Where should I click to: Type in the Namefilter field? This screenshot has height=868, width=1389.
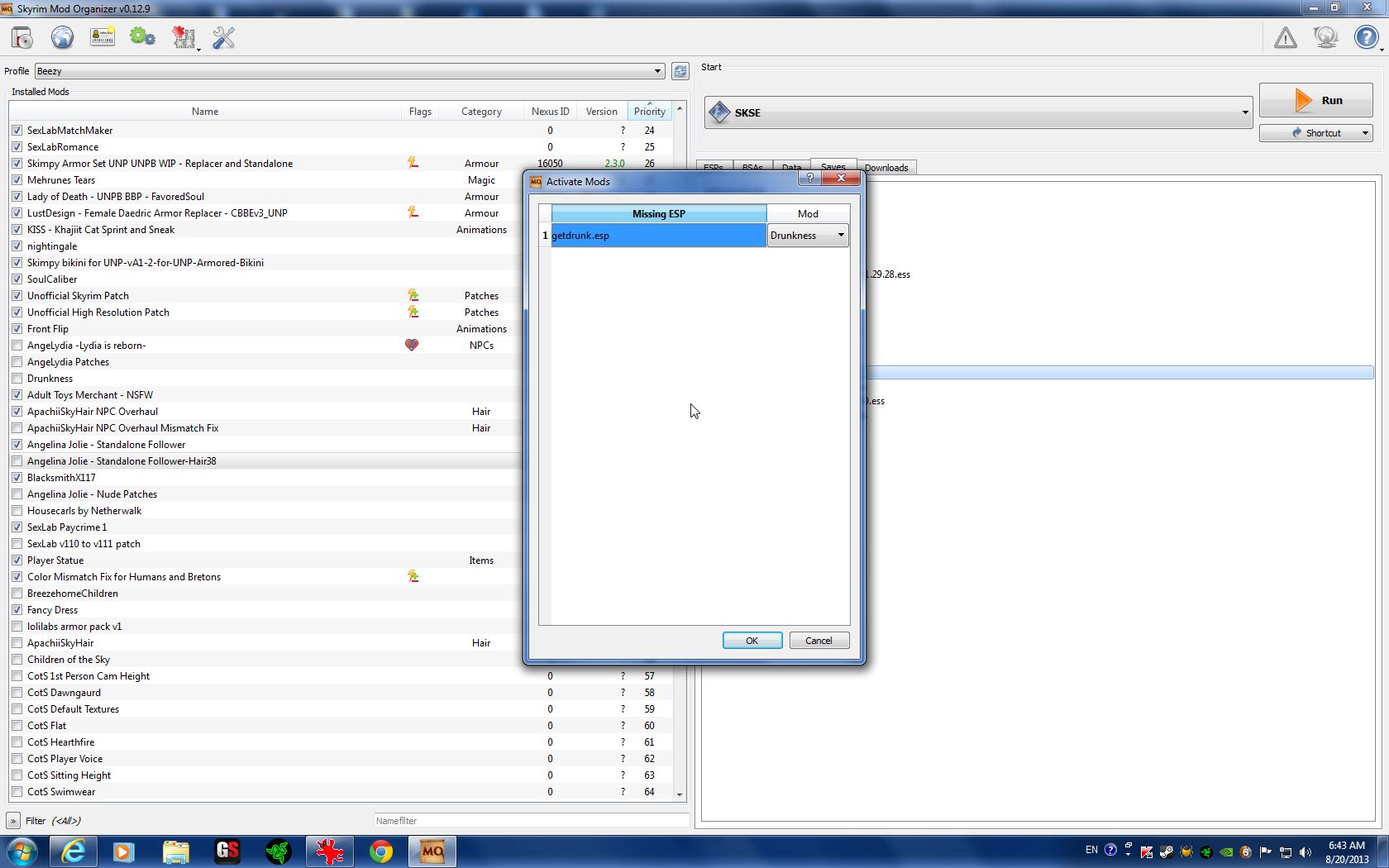pos(530,821)
